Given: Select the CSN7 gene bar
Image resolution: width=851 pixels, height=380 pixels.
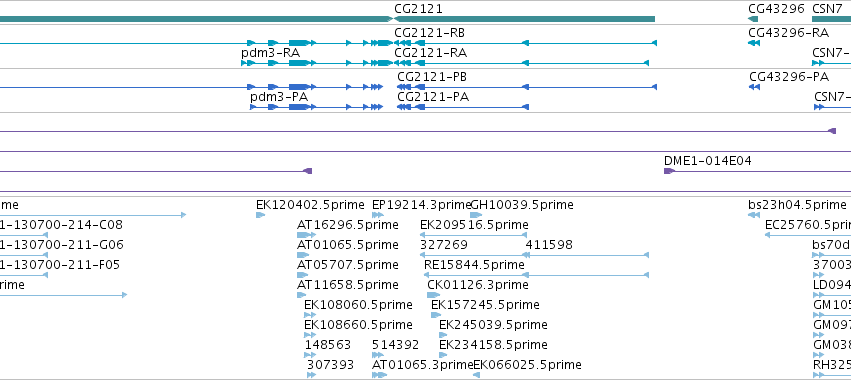Looking at the screenshot, I should tap(831, 19).
